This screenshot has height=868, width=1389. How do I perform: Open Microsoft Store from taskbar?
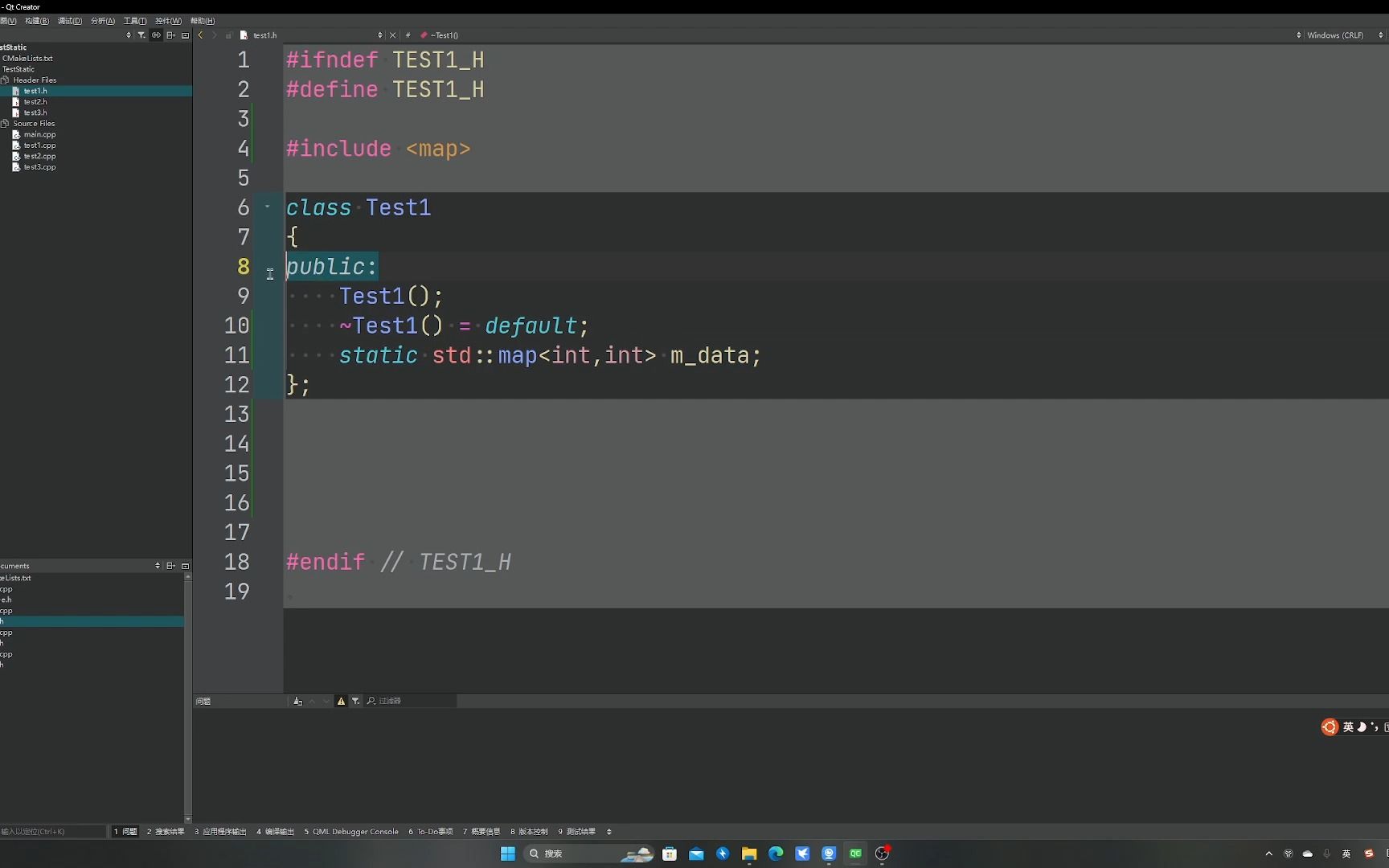pyautogui.click(x=670, y=854)
